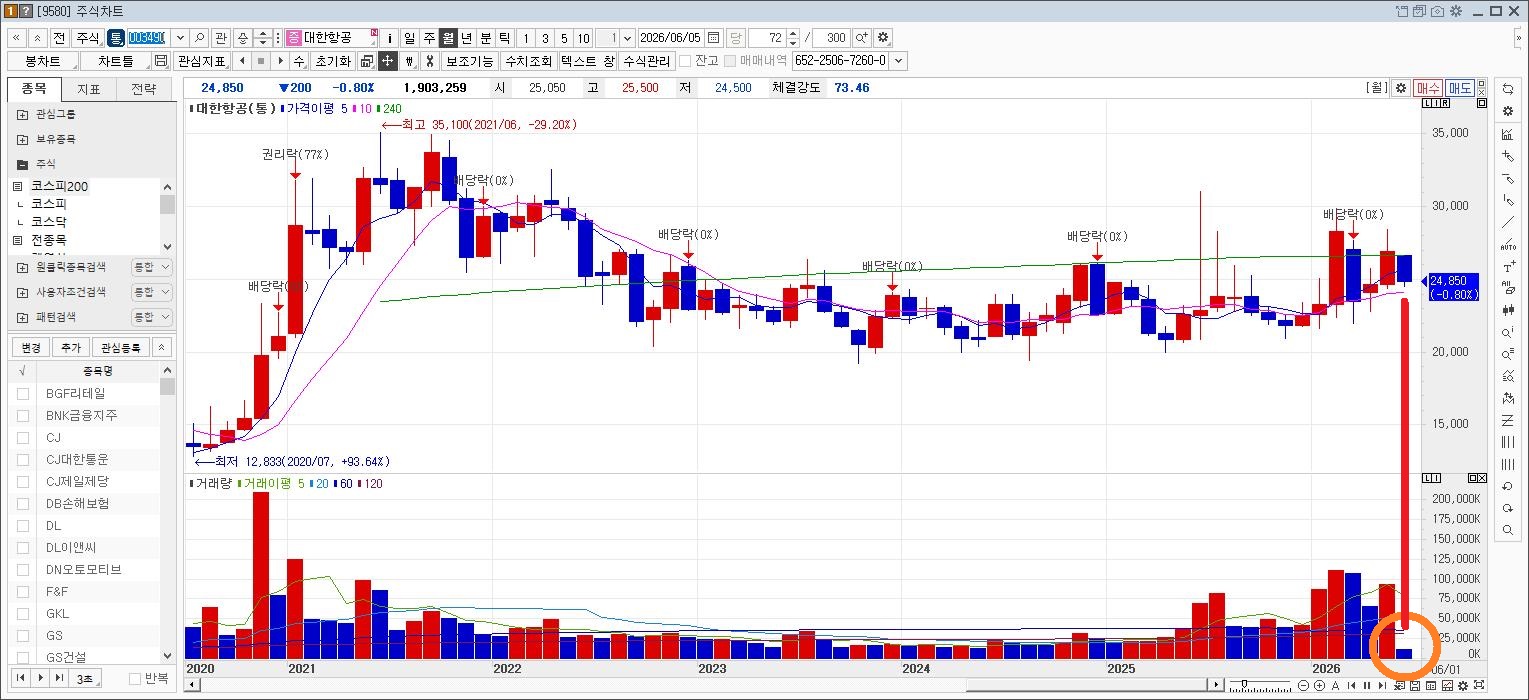Viewport: 1529px width, 700px height.
Task: Check the BNK금융지주 checkbox
Action: click(23, 415)
